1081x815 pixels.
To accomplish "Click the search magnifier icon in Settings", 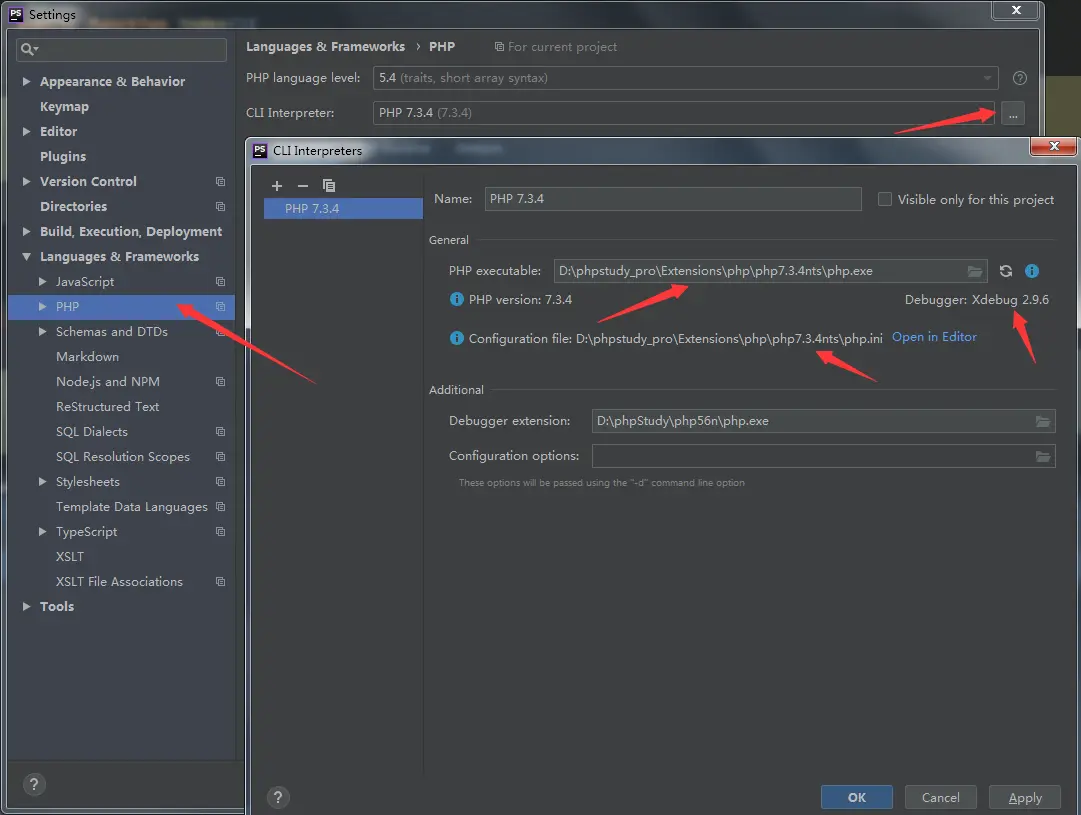I will [29, 49].
